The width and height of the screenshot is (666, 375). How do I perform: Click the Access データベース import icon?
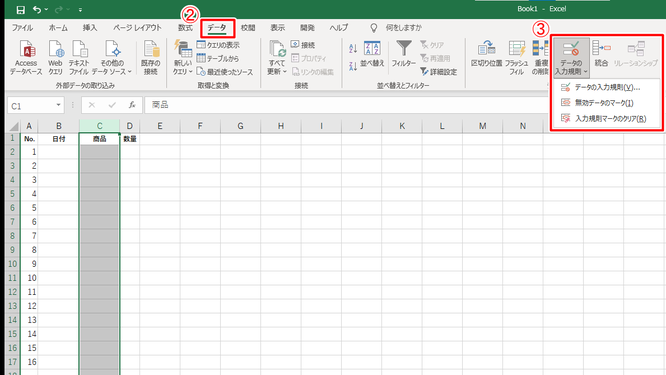(26, 58)
